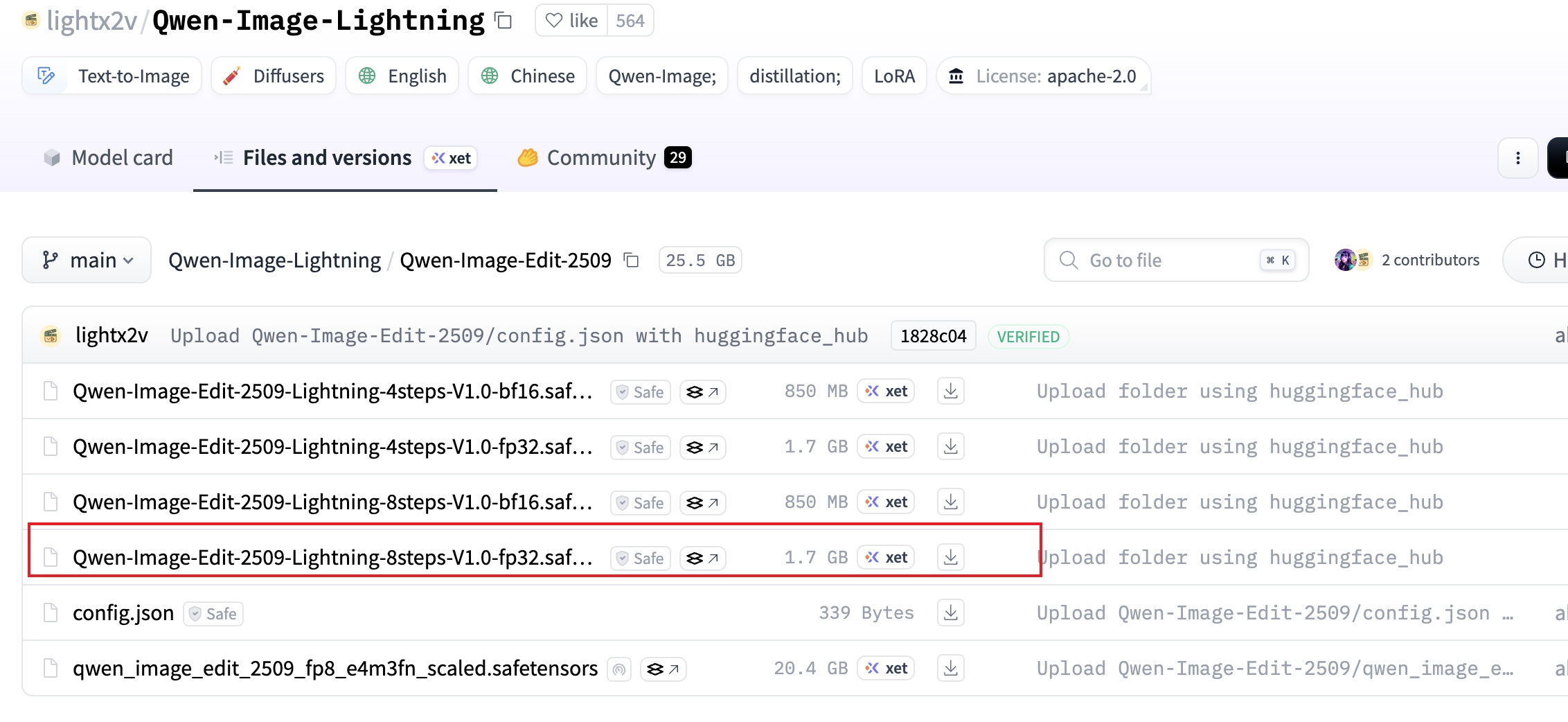The width and height of the screenshot is (1568, 722).
Task: View the 2 contributors list
Action: pyautogui.click(x=1406, y=260)
